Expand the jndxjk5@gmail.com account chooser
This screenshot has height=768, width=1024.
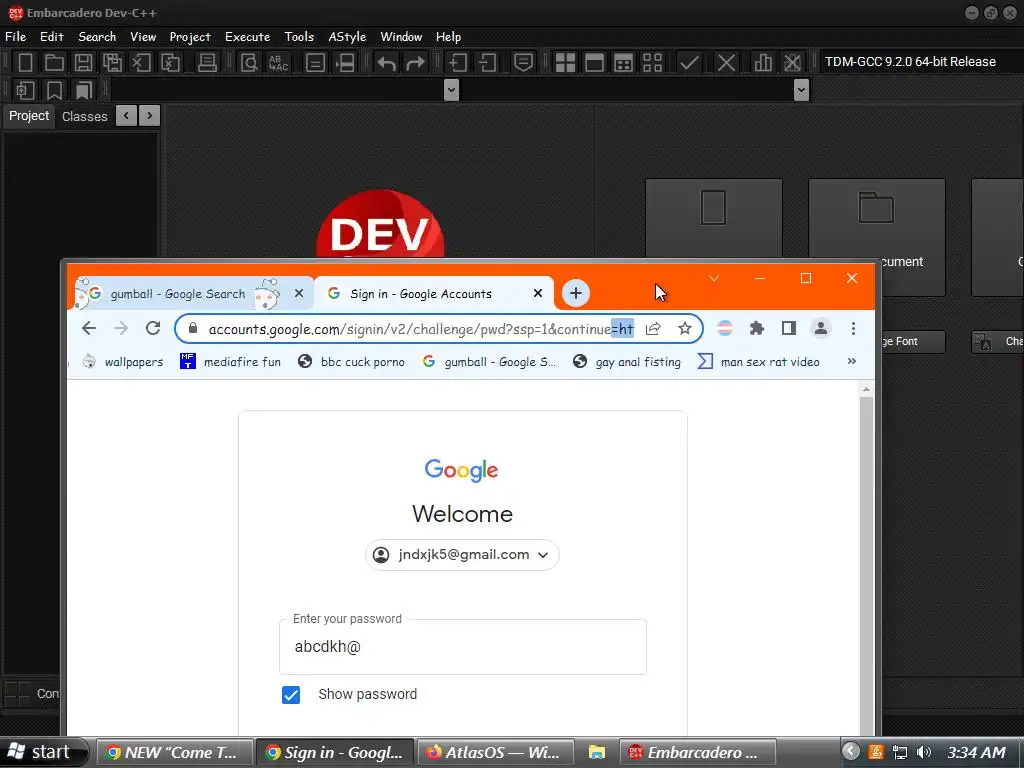[462, 554]
